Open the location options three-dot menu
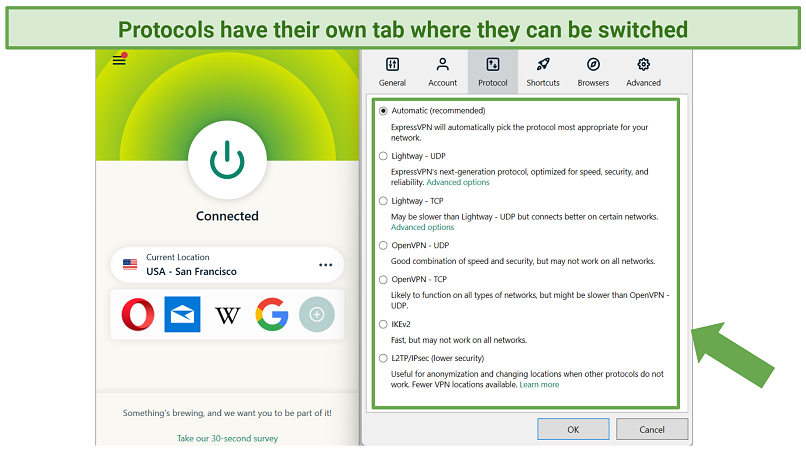 (325, 265)
